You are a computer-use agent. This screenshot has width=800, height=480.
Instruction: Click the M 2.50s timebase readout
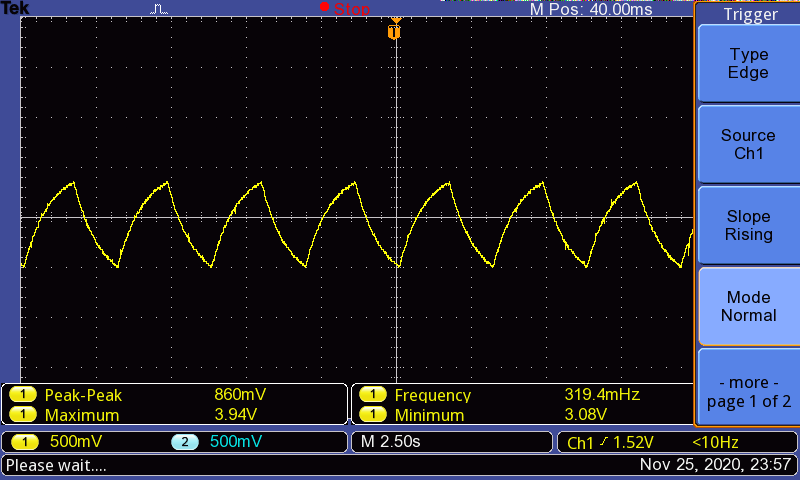pyautogui.click(x=390, y=442)
